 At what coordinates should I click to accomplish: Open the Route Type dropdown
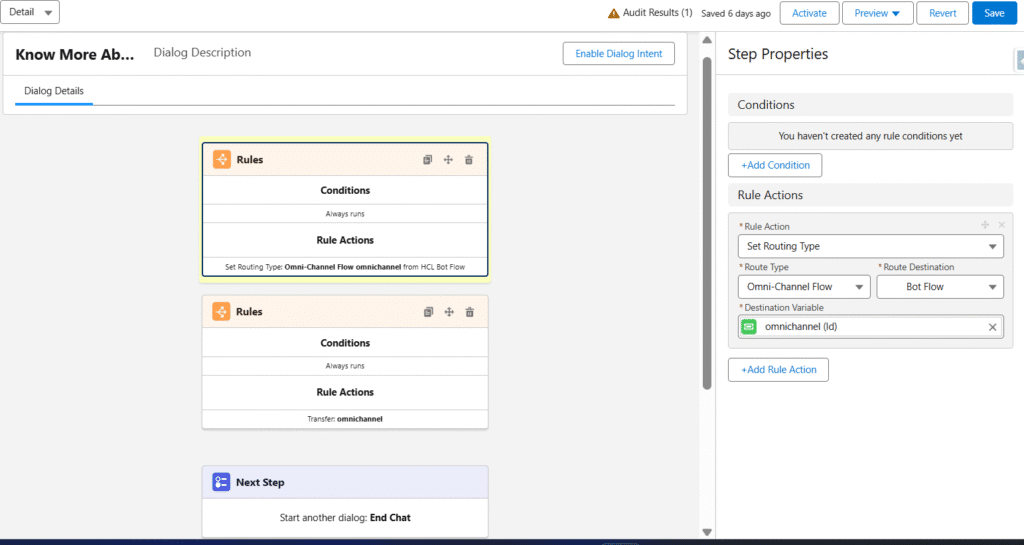[804, 287]
